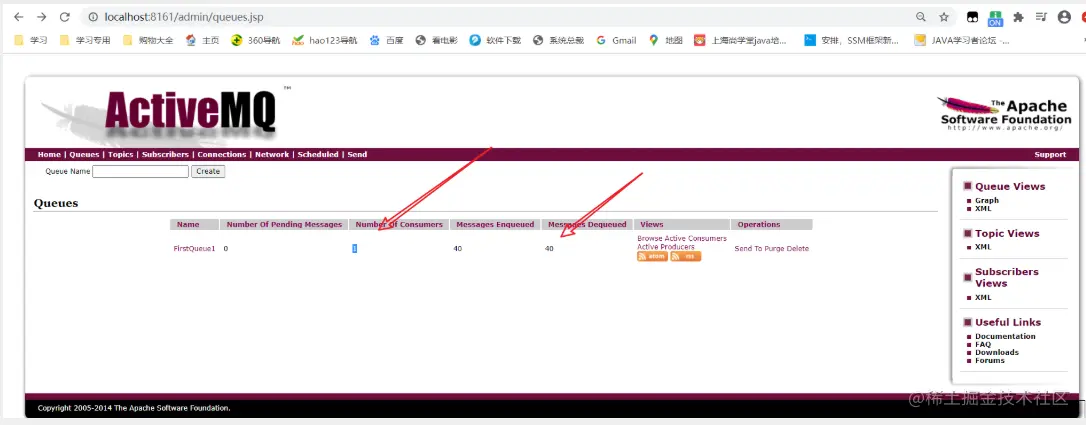This screenshot has height=425, width=1086.
Task: Open FAQ under Useful Links
Action: (x=983, y=344)
